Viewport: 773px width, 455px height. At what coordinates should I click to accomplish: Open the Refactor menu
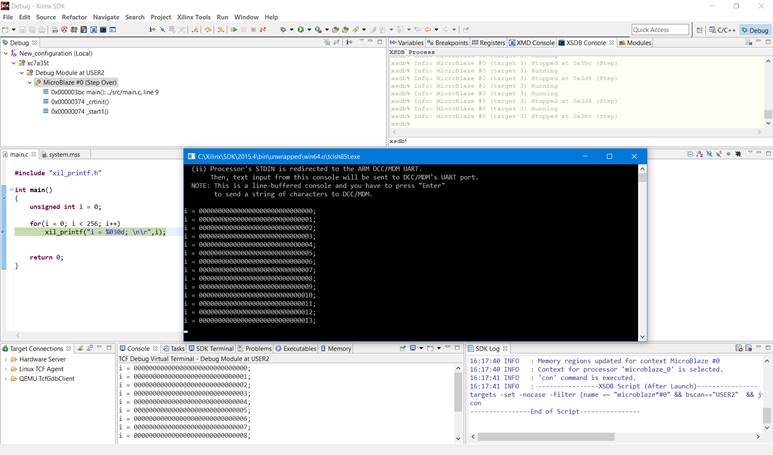[74, 17]
